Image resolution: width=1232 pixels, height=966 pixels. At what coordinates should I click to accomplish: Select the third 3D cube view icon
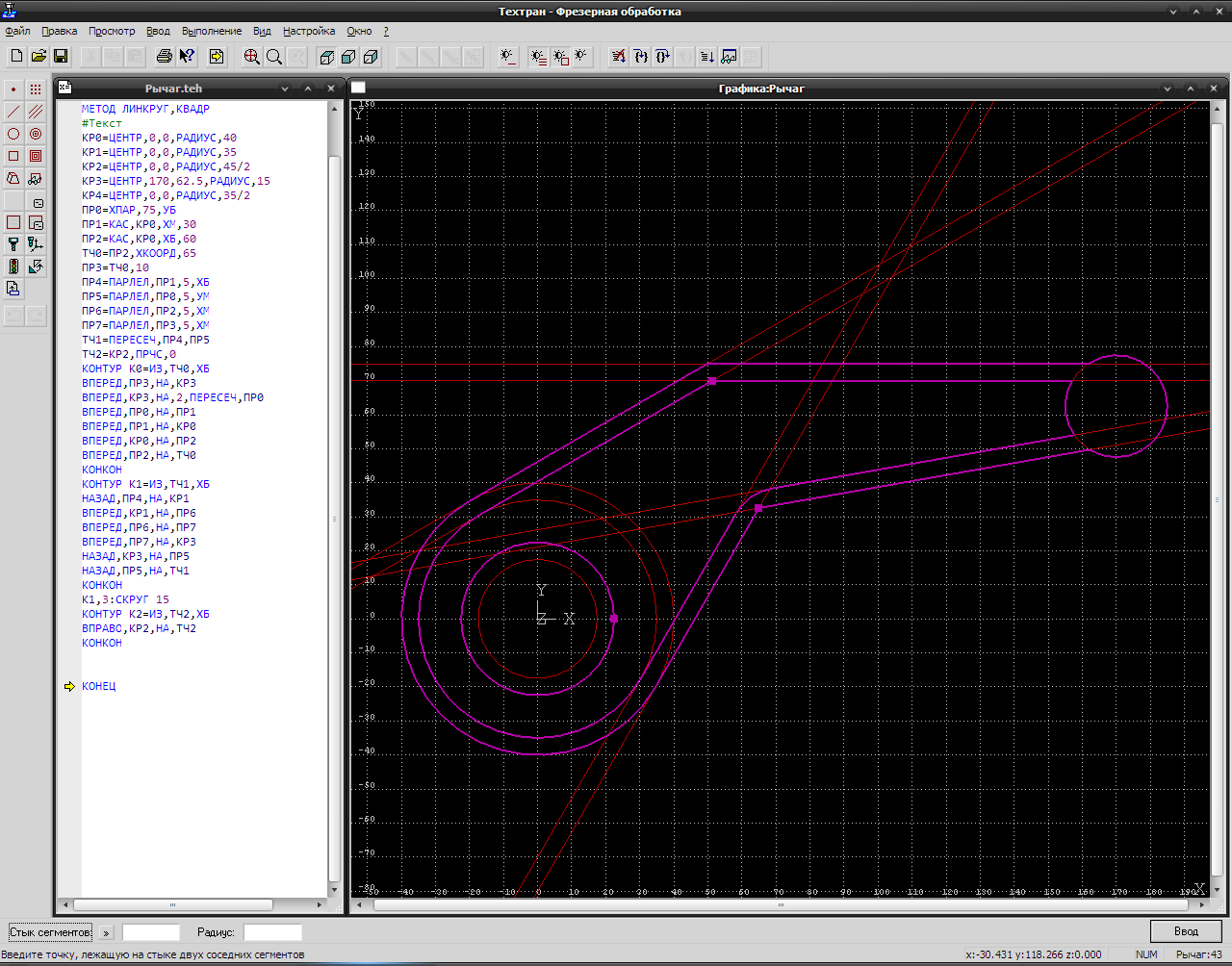click(372, 57)
